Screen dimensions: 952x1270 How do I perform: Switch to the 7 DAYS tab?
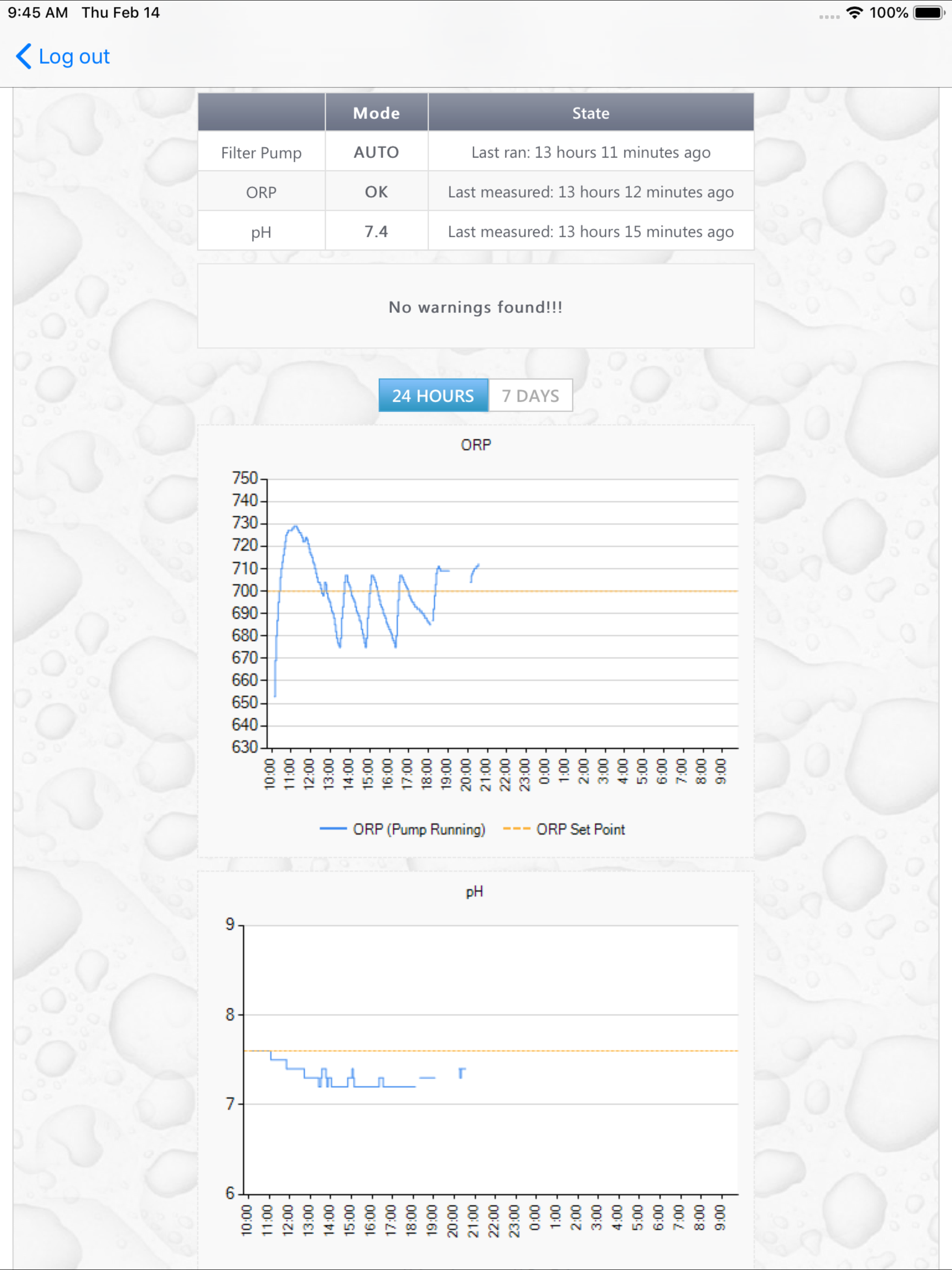[x=530, y=396]
